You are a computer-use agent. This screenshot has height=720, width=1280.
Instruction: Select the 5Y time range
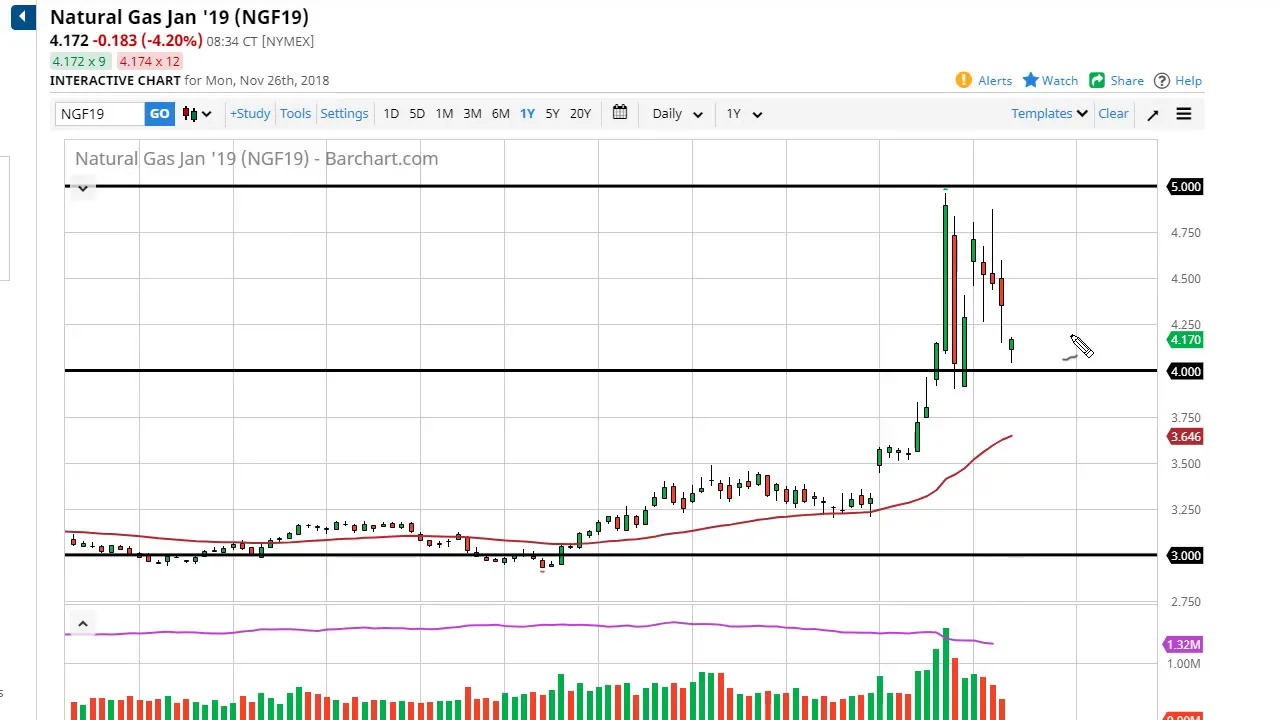[552, 114]
